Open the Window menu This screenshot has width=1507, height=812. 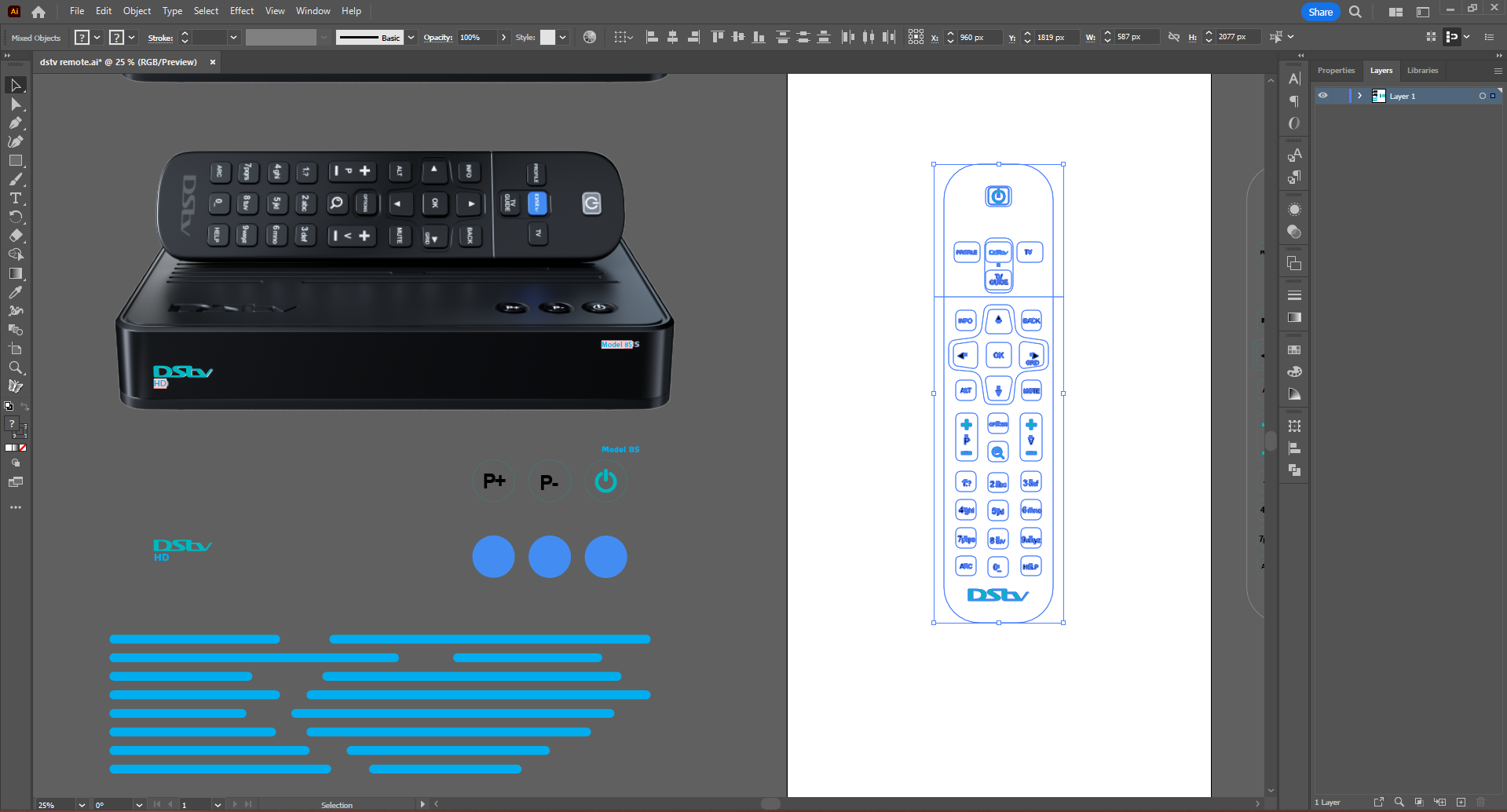[313, 11]
